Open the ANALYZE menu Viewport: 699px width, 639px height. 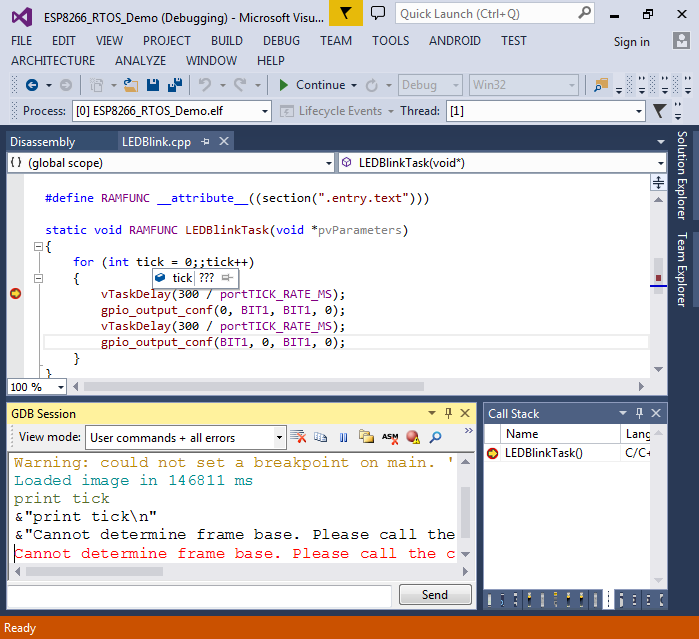[140, 61]
